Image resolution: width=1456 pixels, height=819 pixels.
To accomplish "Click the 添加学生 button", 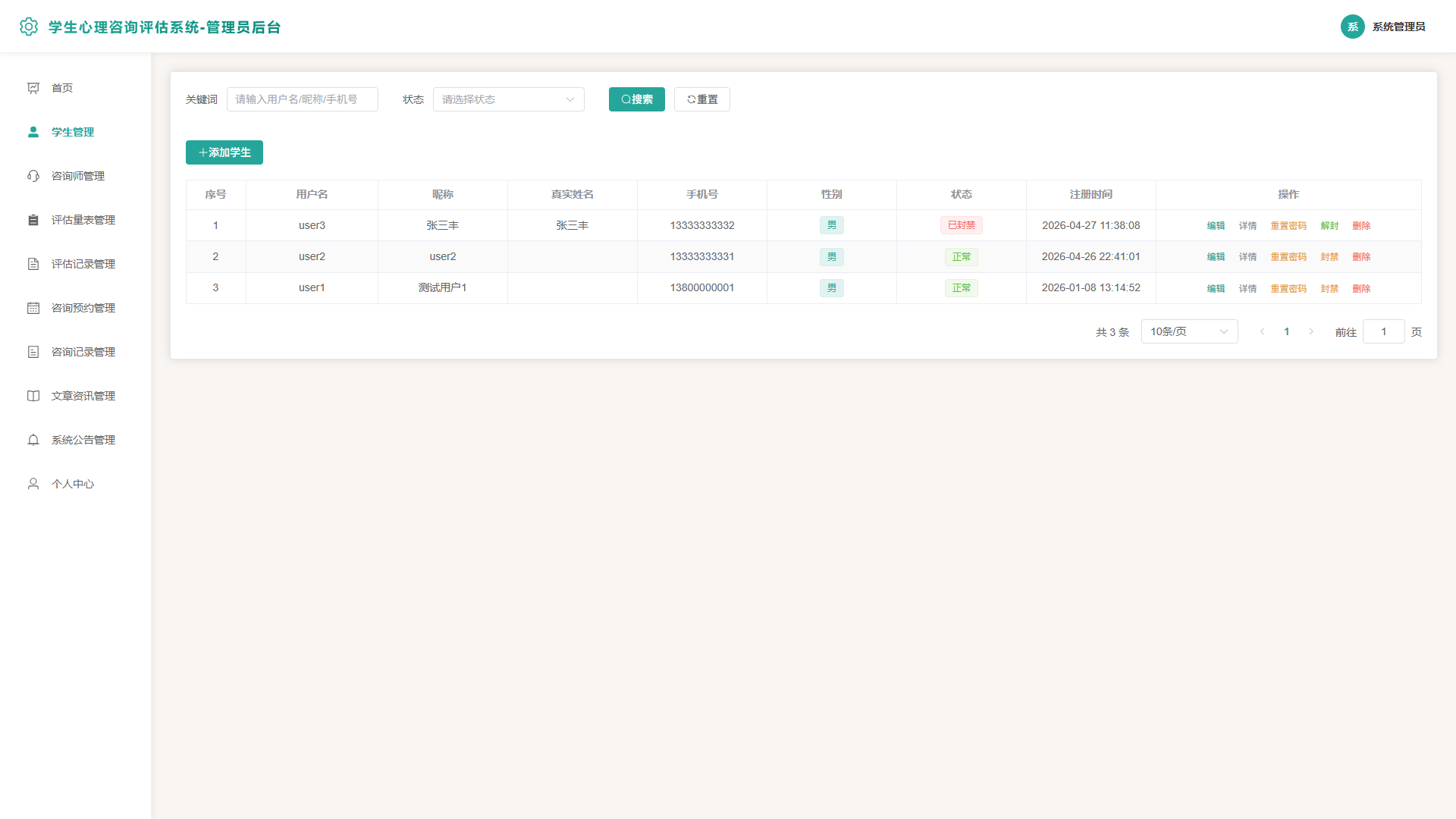I will coord(224,152).
